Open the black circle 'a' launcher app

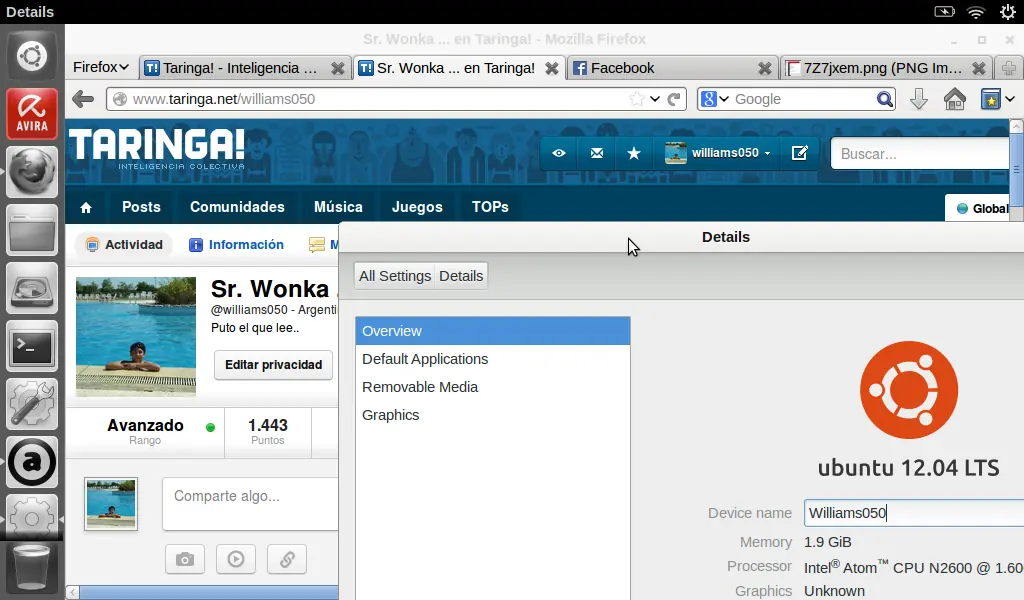pyautogui.click(x=31, y=462)
